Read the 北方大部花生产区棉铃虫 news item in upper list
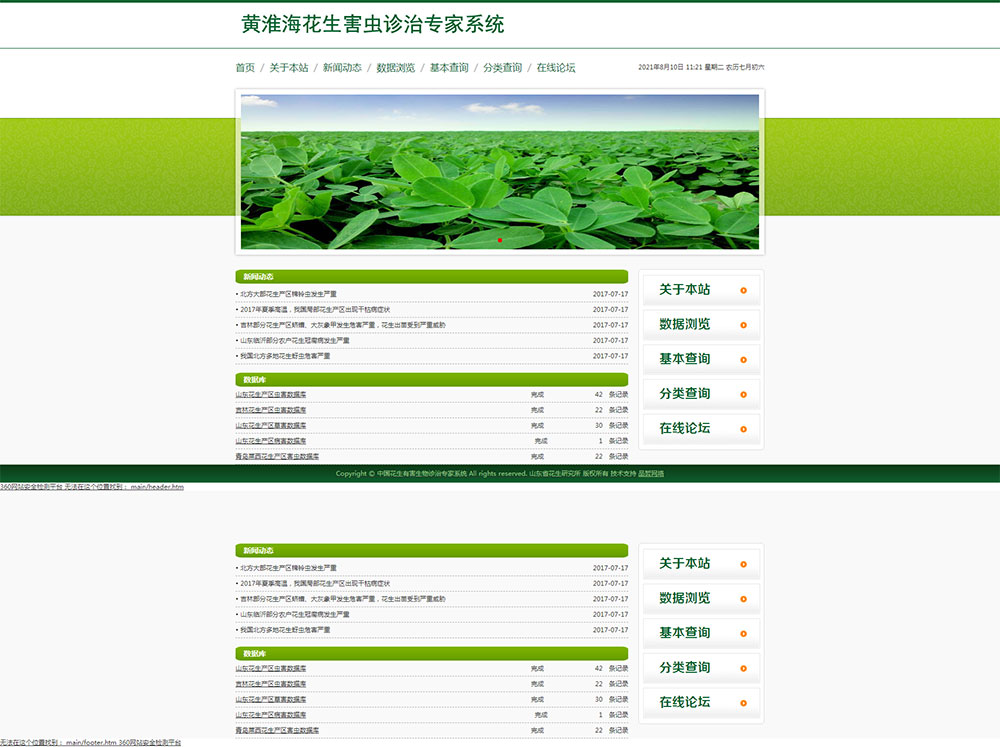 tap(288, 294)
